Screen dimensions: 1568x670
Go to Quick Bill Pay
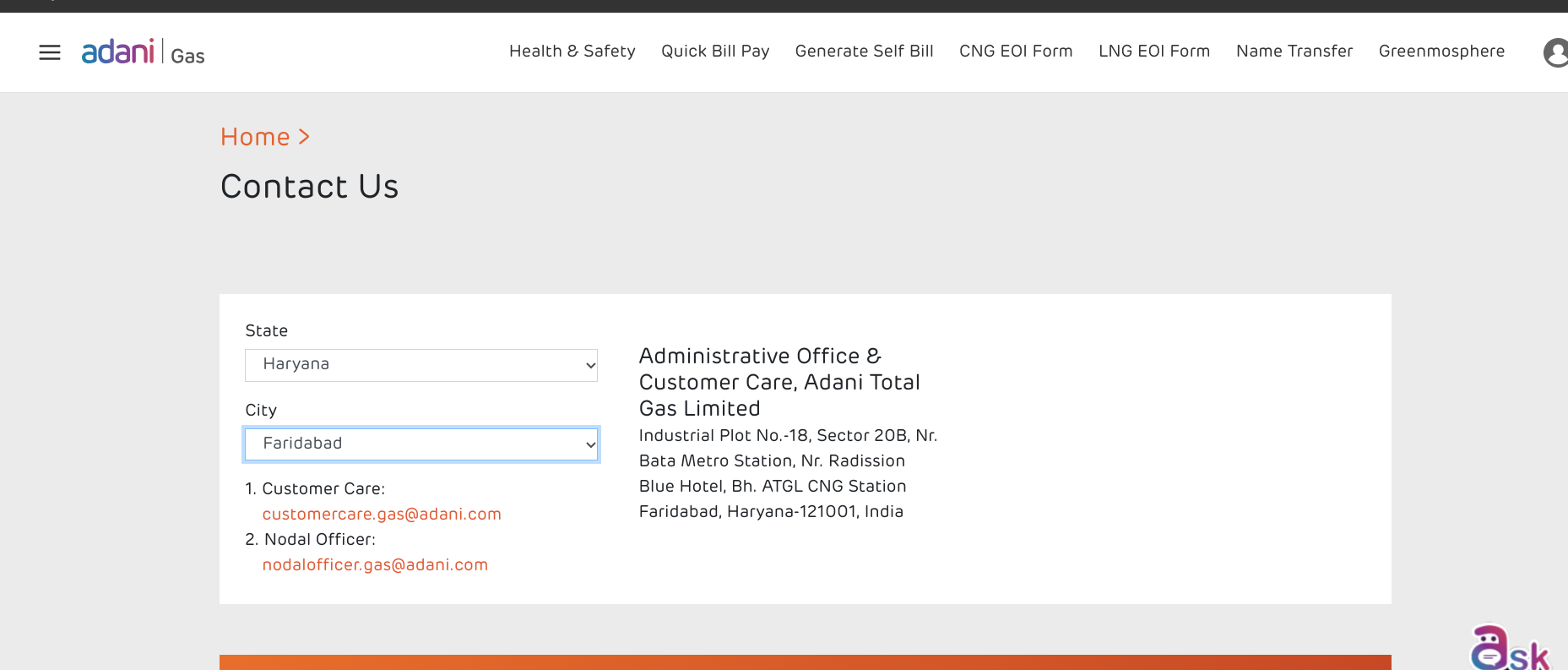tap(714, 52)
